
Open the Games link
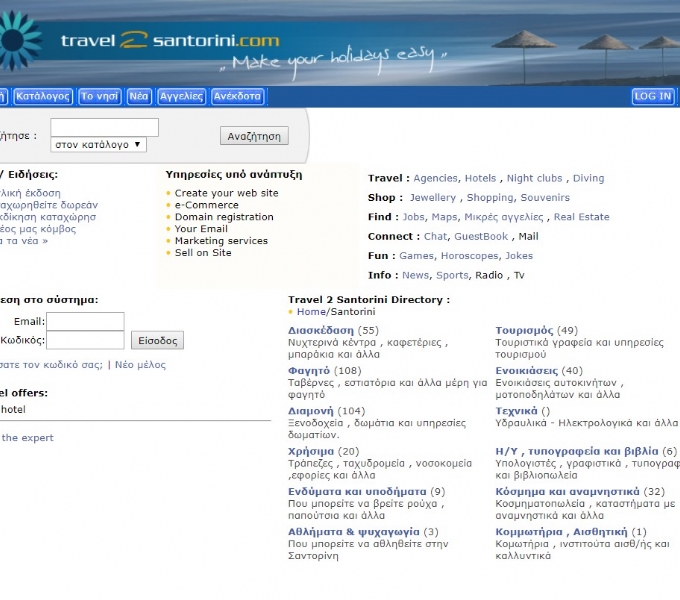coord(416,256)
